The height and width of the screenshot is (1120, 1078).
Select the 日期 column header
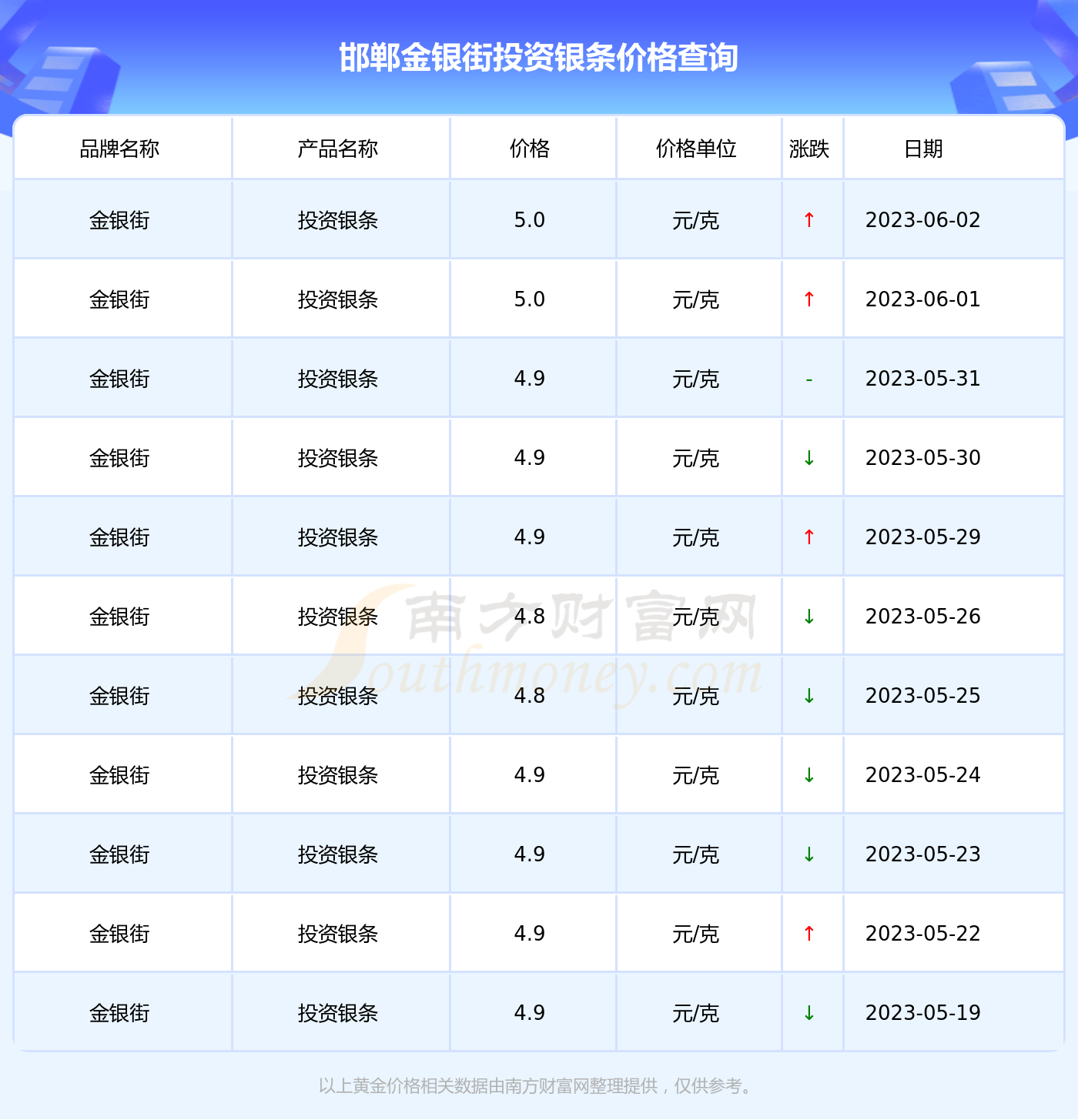pyautogui.click(x=923, y=149)
